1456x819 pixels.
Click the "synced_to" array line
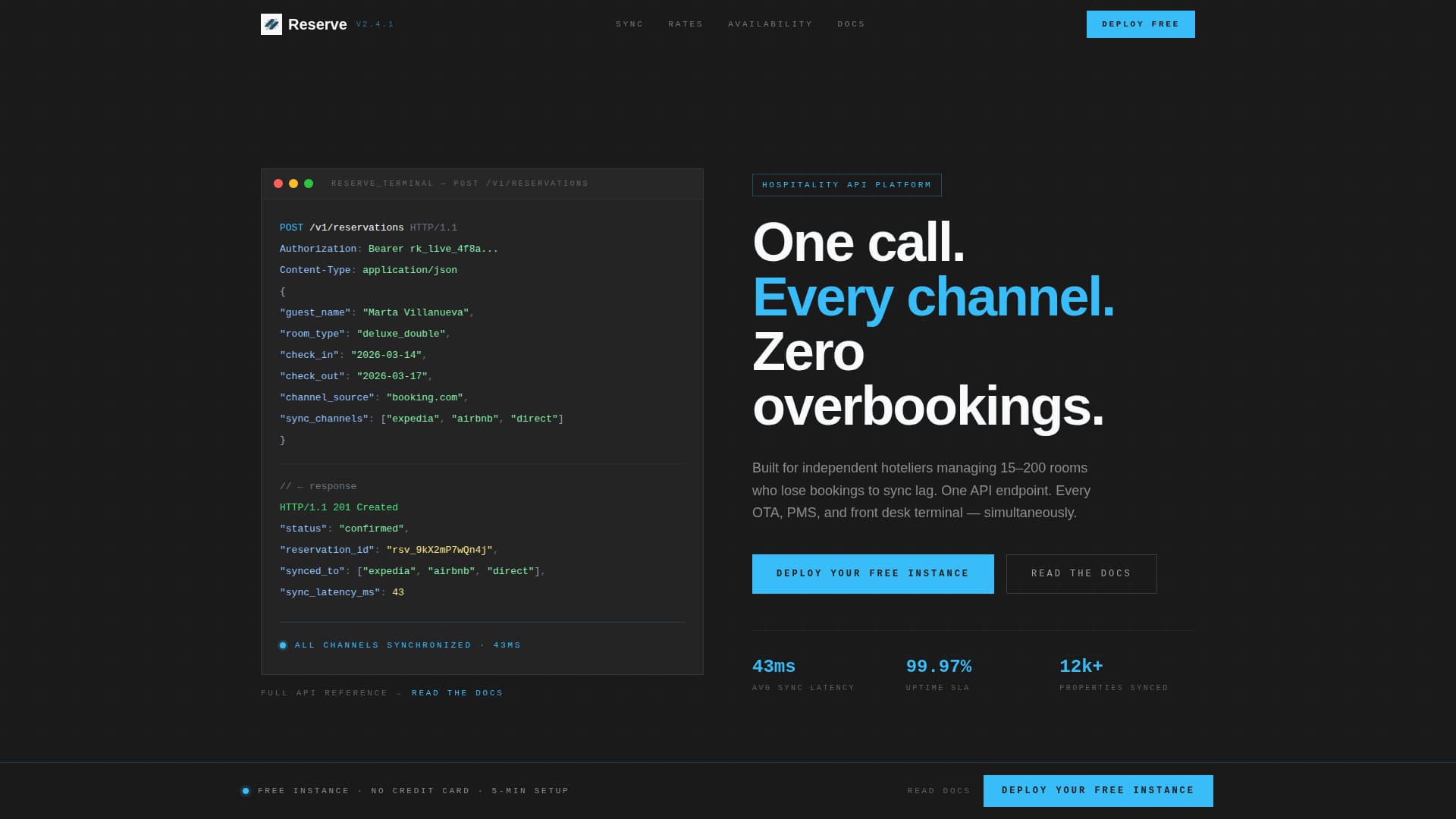[x=413, y=571]
